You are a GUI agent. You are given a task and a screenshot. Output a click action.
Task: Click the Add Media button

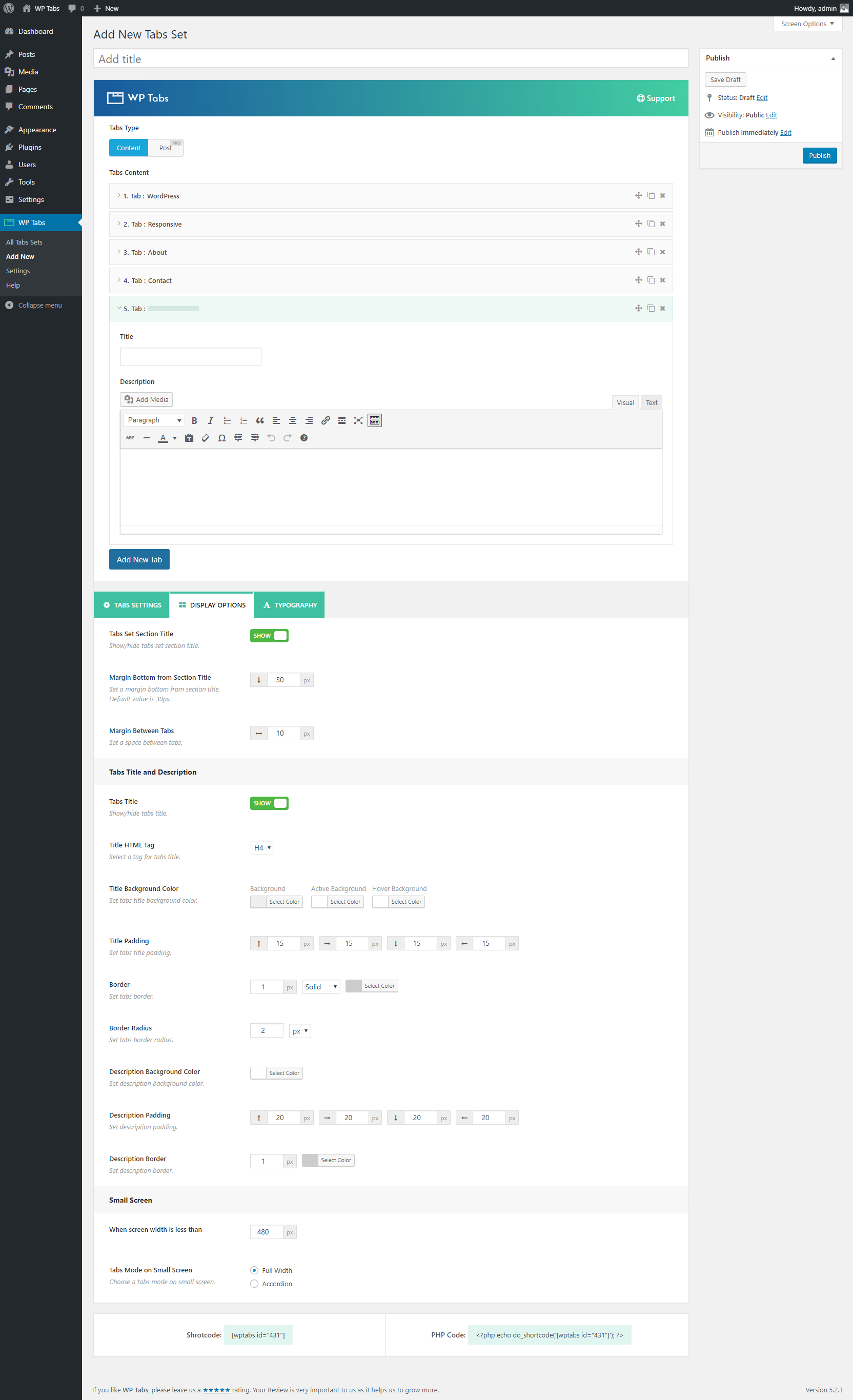(146, 399)
